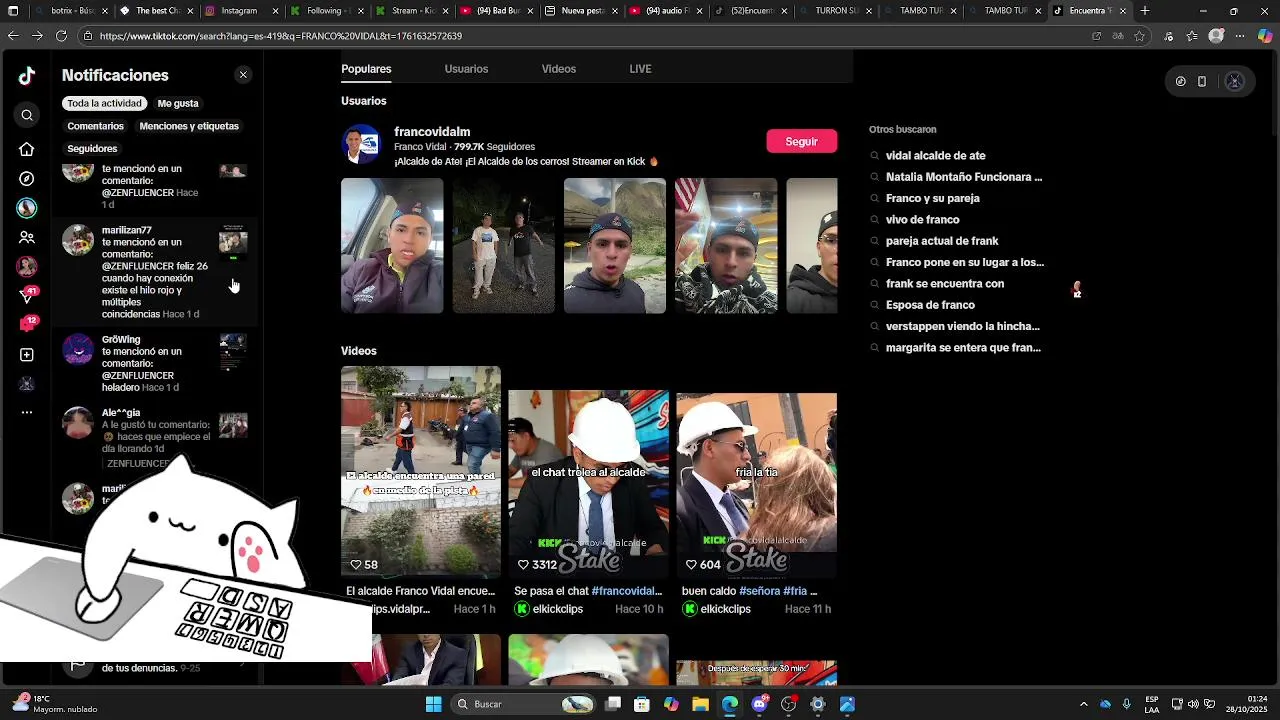Open marilizan77 notification about hilo rojo
The height and width of the screenshot is (720, 1280).
(x=155, y=272)
